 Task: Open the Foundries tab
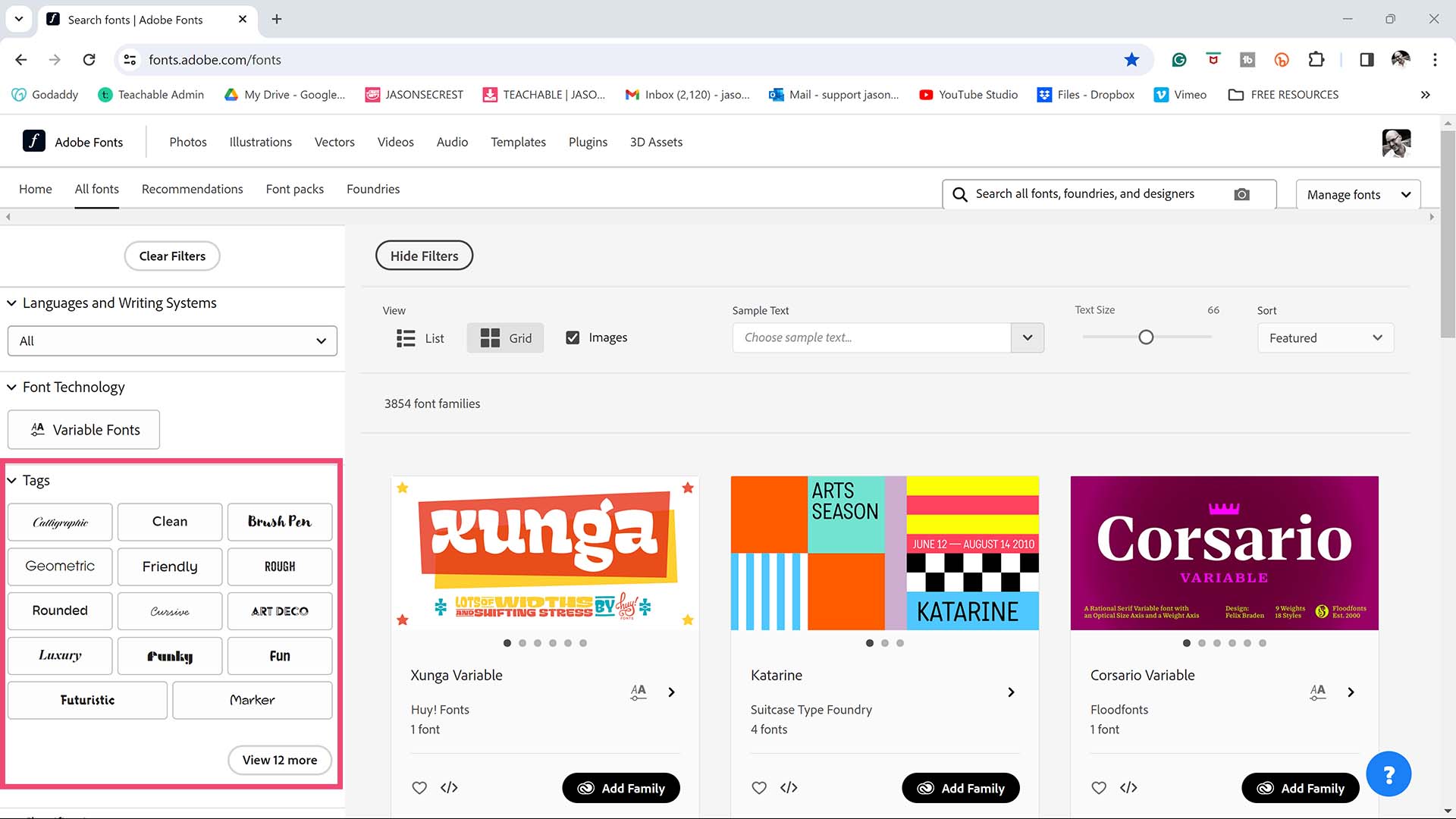click(x=373, y=189)
